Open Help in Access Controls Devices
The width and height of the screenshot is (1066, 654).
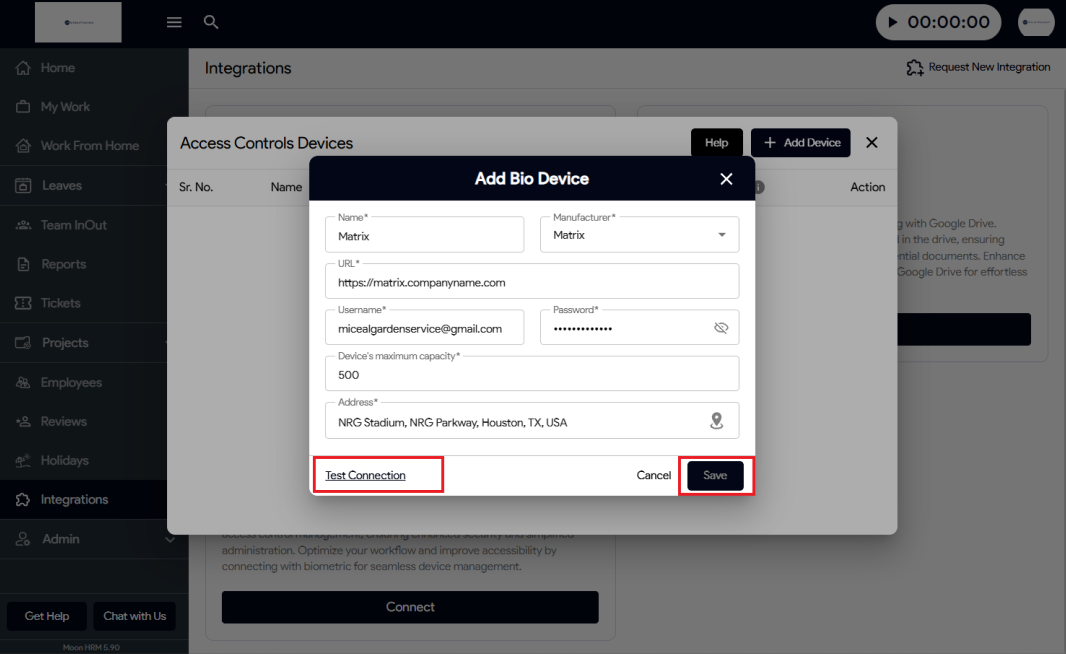[716, 143]
